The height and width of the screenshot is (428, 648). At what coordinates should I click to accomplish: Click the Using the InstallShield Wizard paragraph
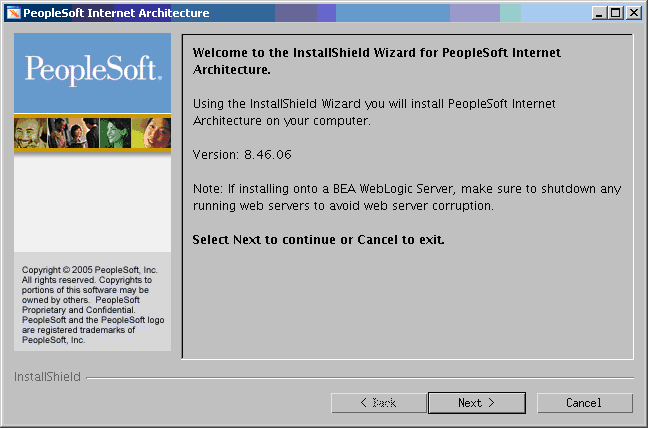tap(372, 112)
